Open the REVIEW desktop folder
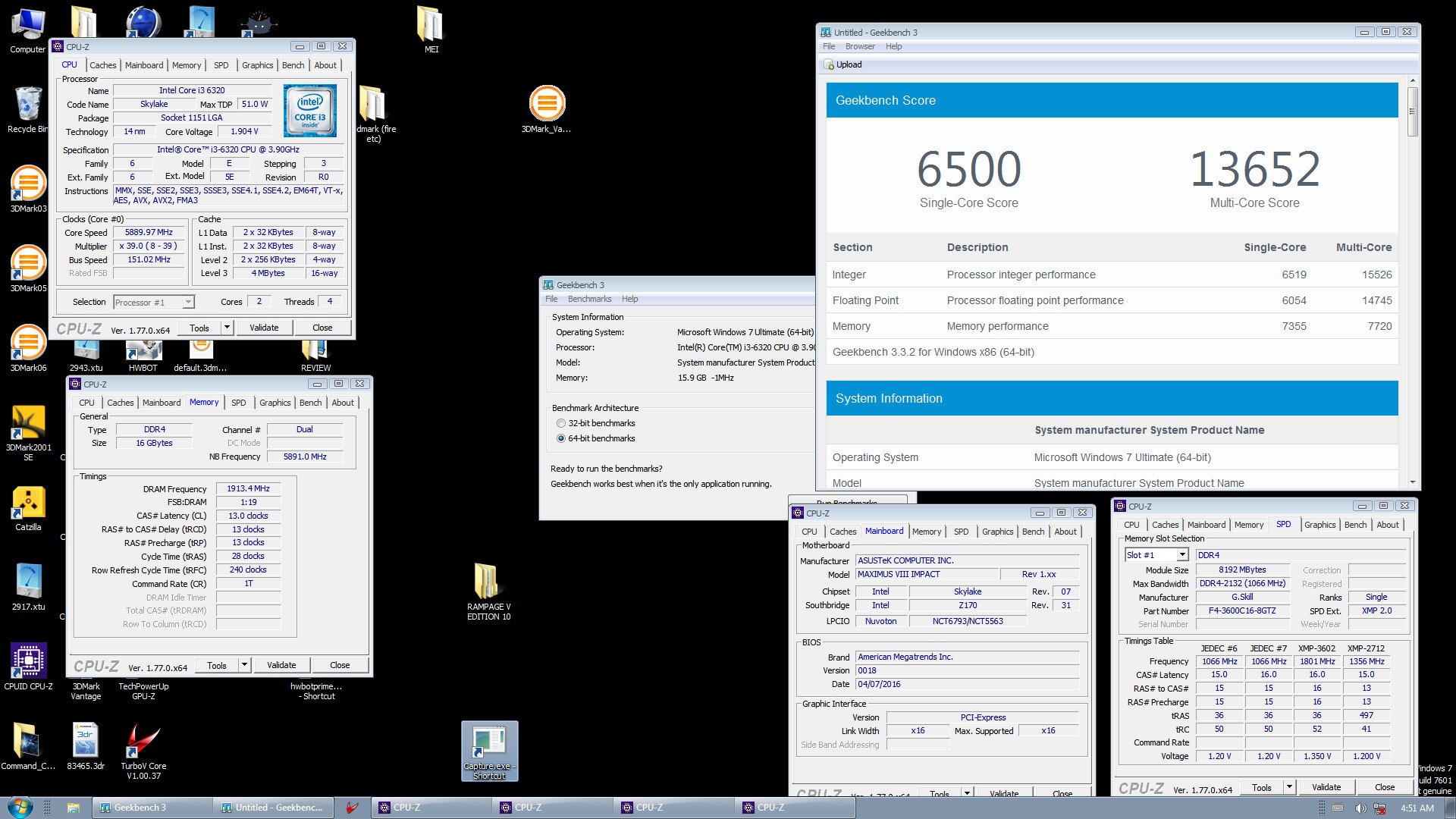 (315, 356)
